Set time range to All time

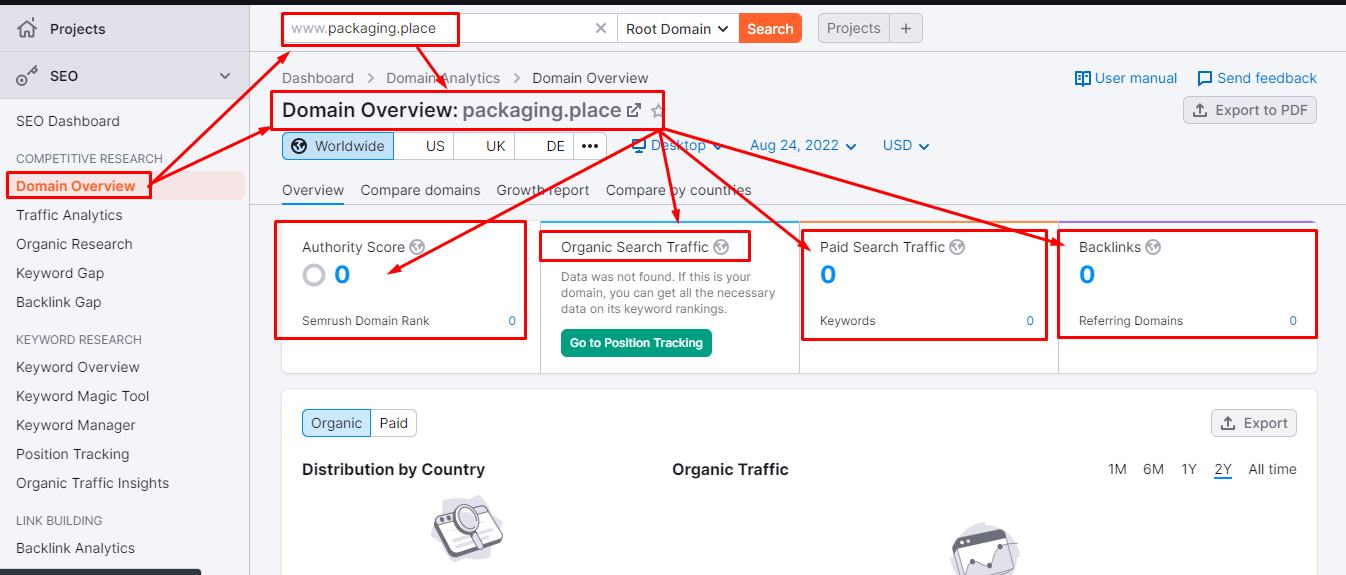click(x=1272, y=469)
